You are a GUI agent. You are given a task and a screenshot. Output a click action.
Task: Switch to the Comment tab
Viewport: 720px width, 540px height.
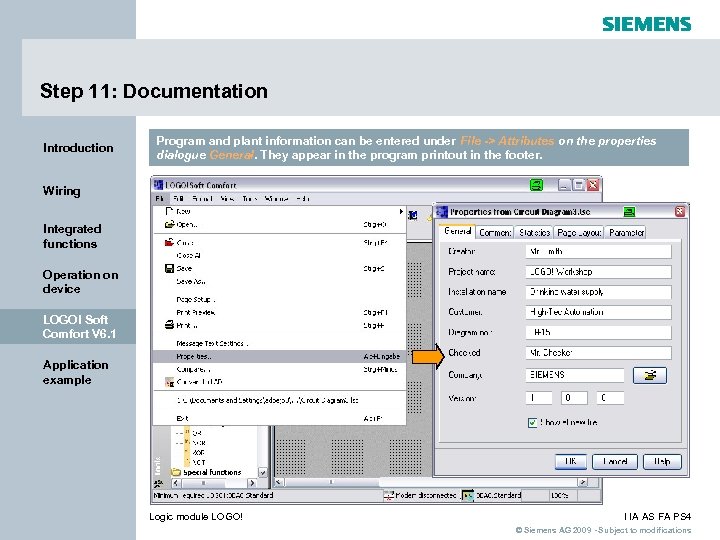pos(495,233)
